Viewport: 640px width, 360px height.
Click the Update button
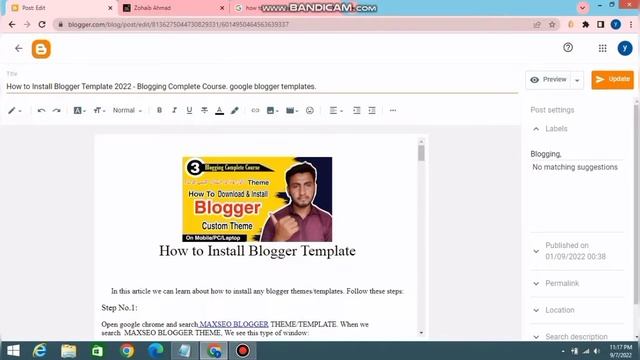click(x=613, y=80)
